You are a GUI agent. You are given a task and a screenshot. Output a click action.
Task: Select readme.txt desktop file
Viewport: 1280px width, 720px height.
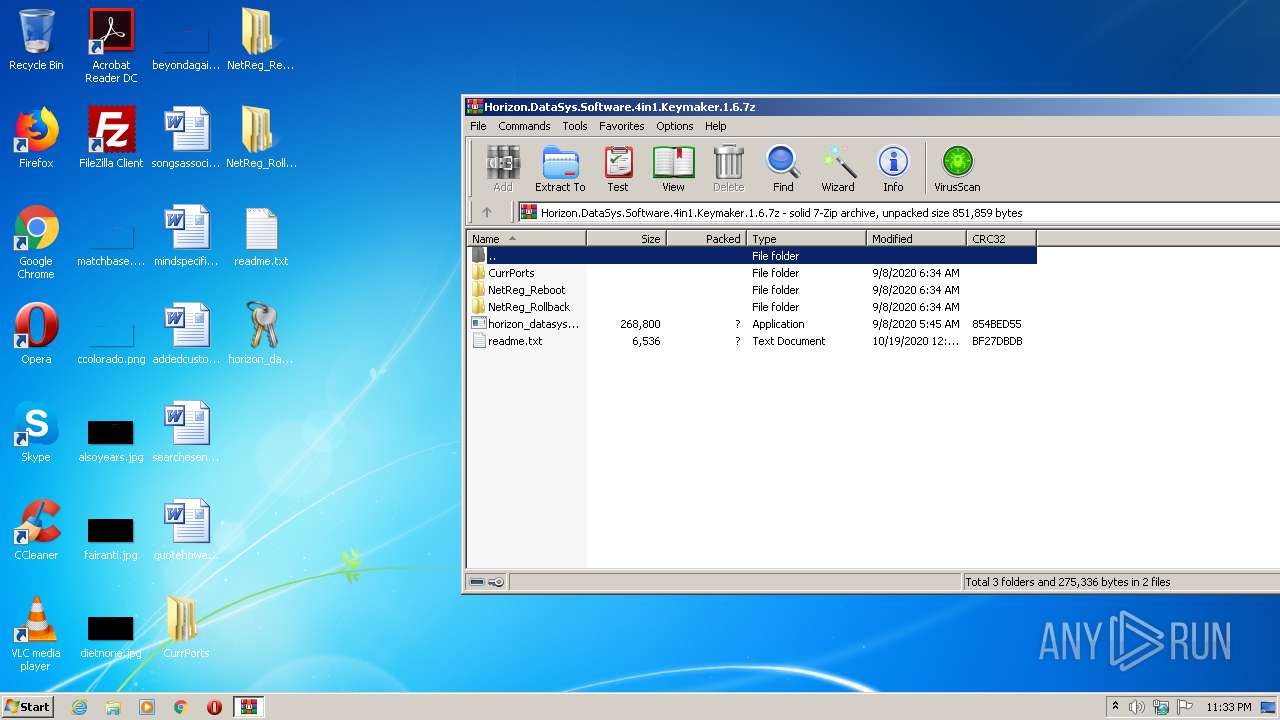[261, 236]
